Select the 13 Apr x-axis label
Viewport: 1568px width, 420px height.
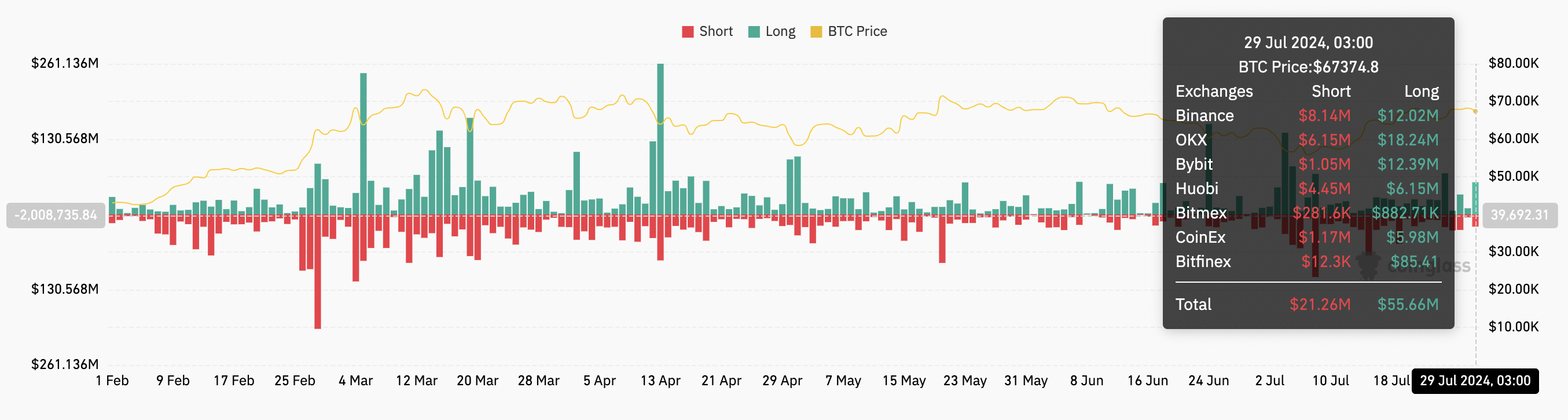pos(660,381)
